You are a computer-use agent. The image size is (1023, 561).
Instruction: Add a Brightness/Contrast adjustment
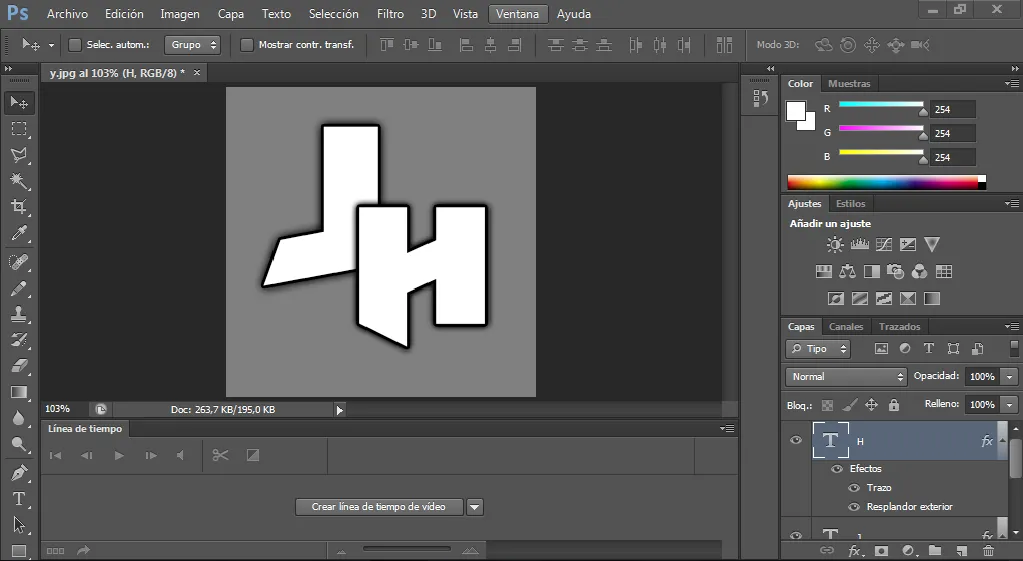835,245
